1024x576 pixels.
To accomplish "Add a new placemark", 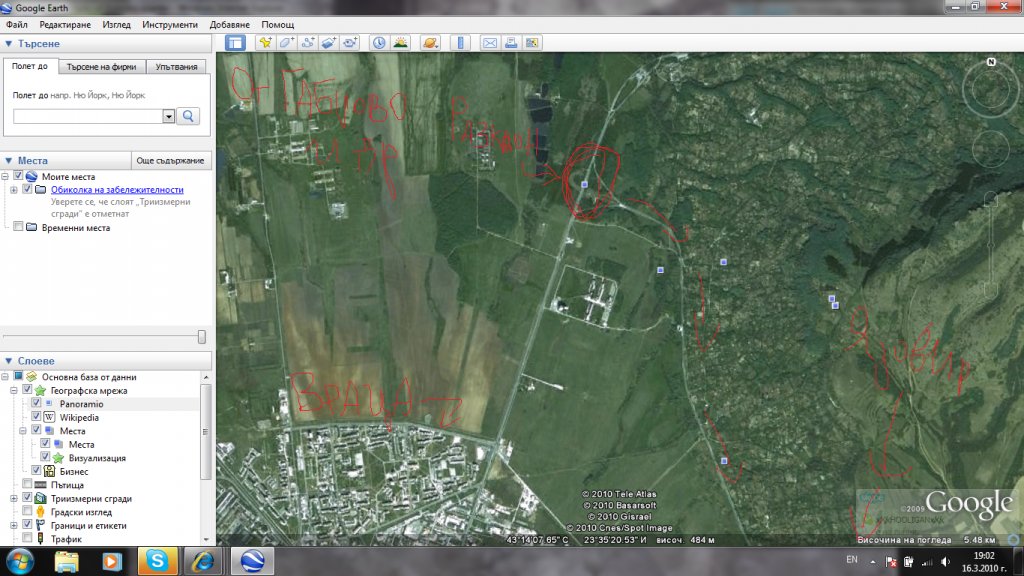I will click(265, 43).
